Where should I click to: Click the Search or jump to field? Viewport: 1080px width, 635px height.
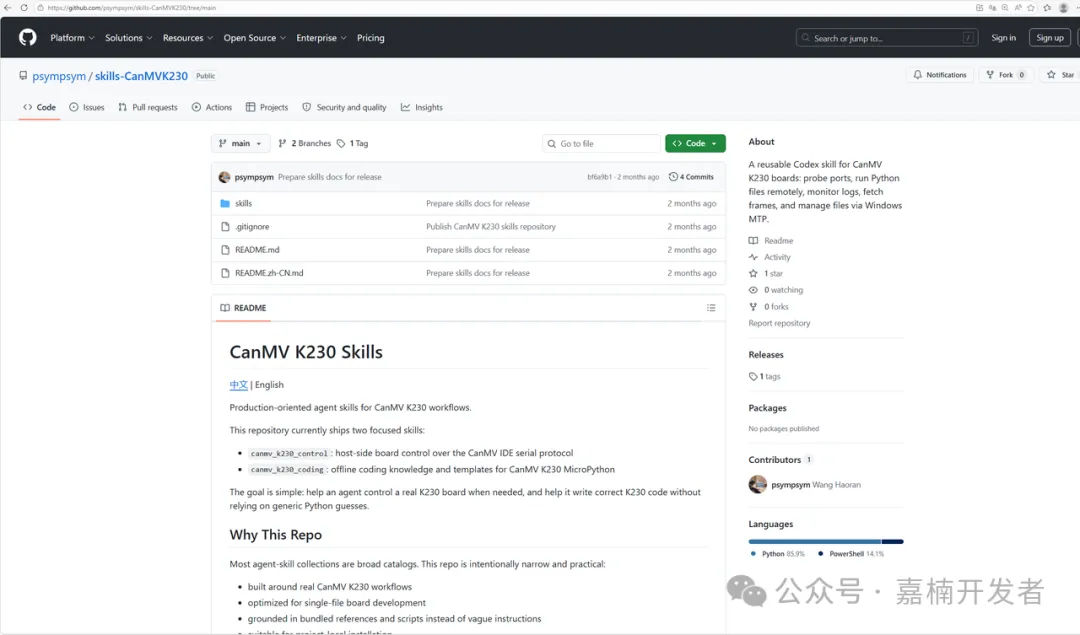(886, 38)
